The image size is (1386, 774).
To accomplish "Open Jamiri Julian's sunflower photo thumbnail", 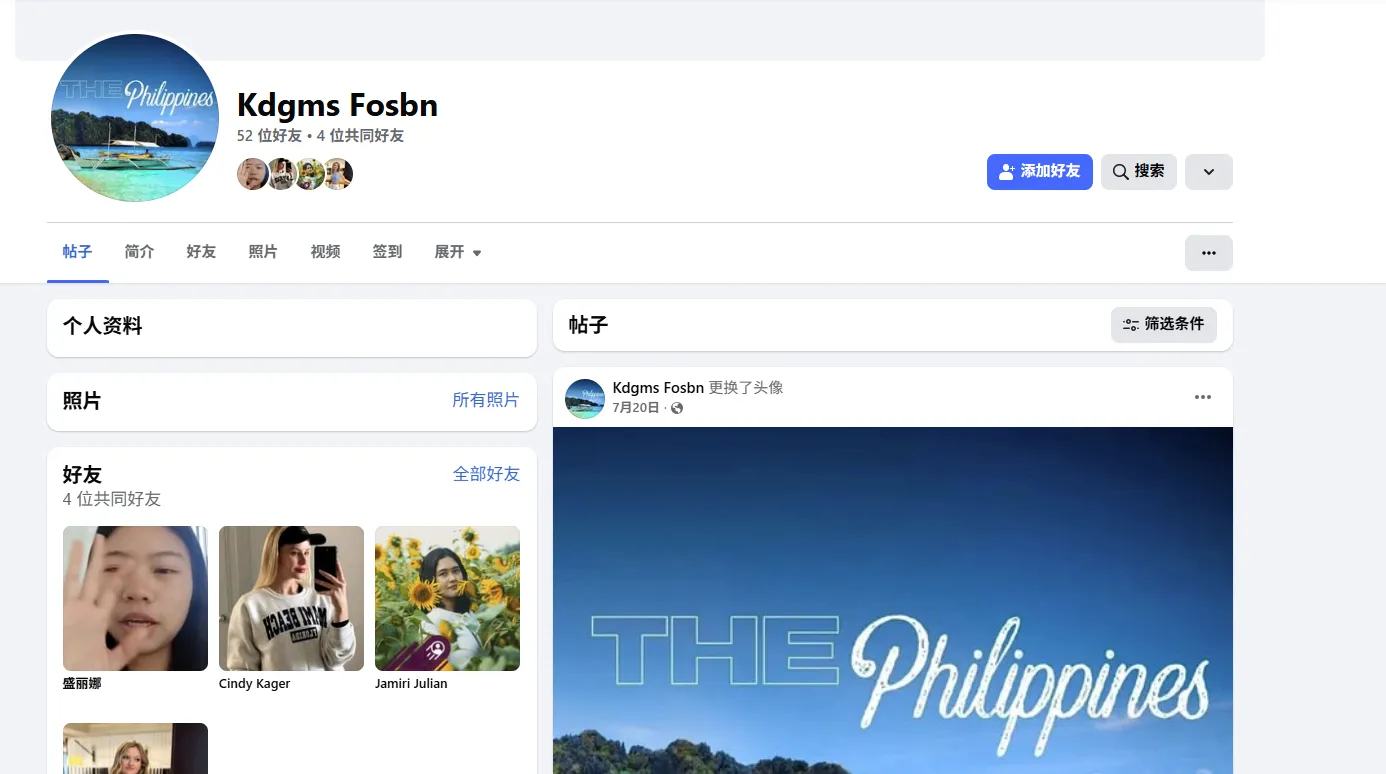I will [x=447, y=598].
